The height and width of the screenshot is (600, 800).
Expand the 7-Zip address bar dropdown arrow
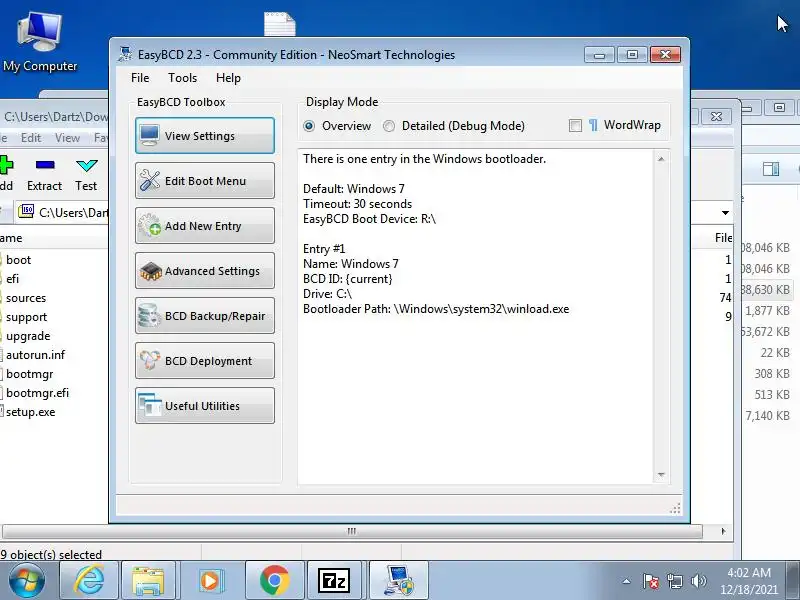725,212
